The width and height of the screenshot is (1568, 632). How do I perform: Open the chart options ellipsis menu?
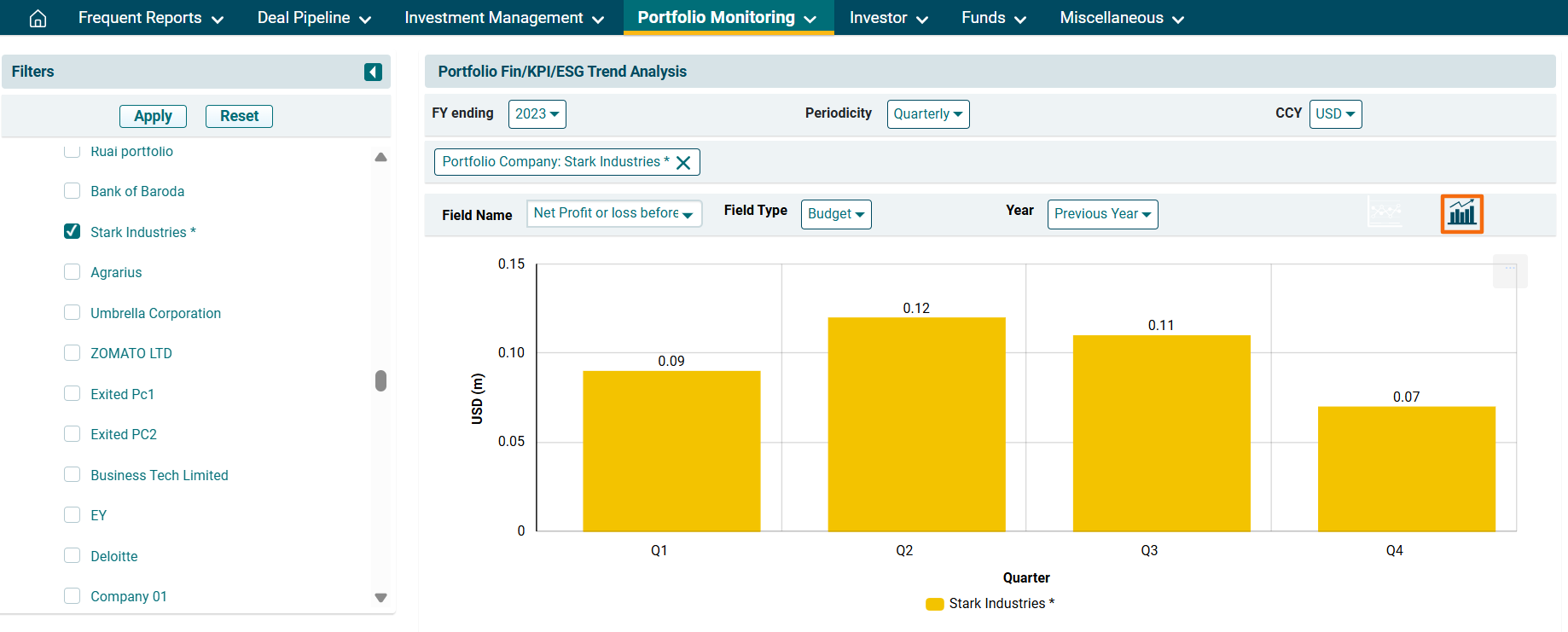coord(1509,270)
